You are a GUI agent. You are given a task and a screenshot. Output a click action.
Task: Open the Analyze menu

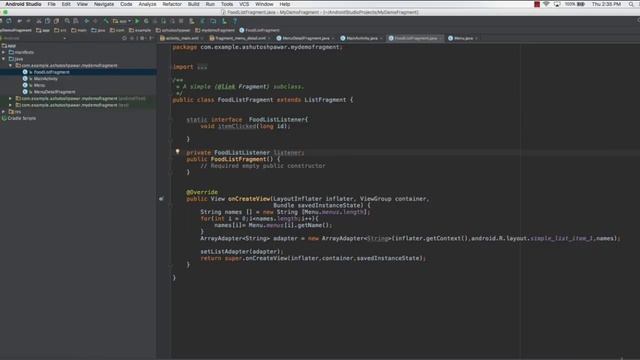[147, 4]
